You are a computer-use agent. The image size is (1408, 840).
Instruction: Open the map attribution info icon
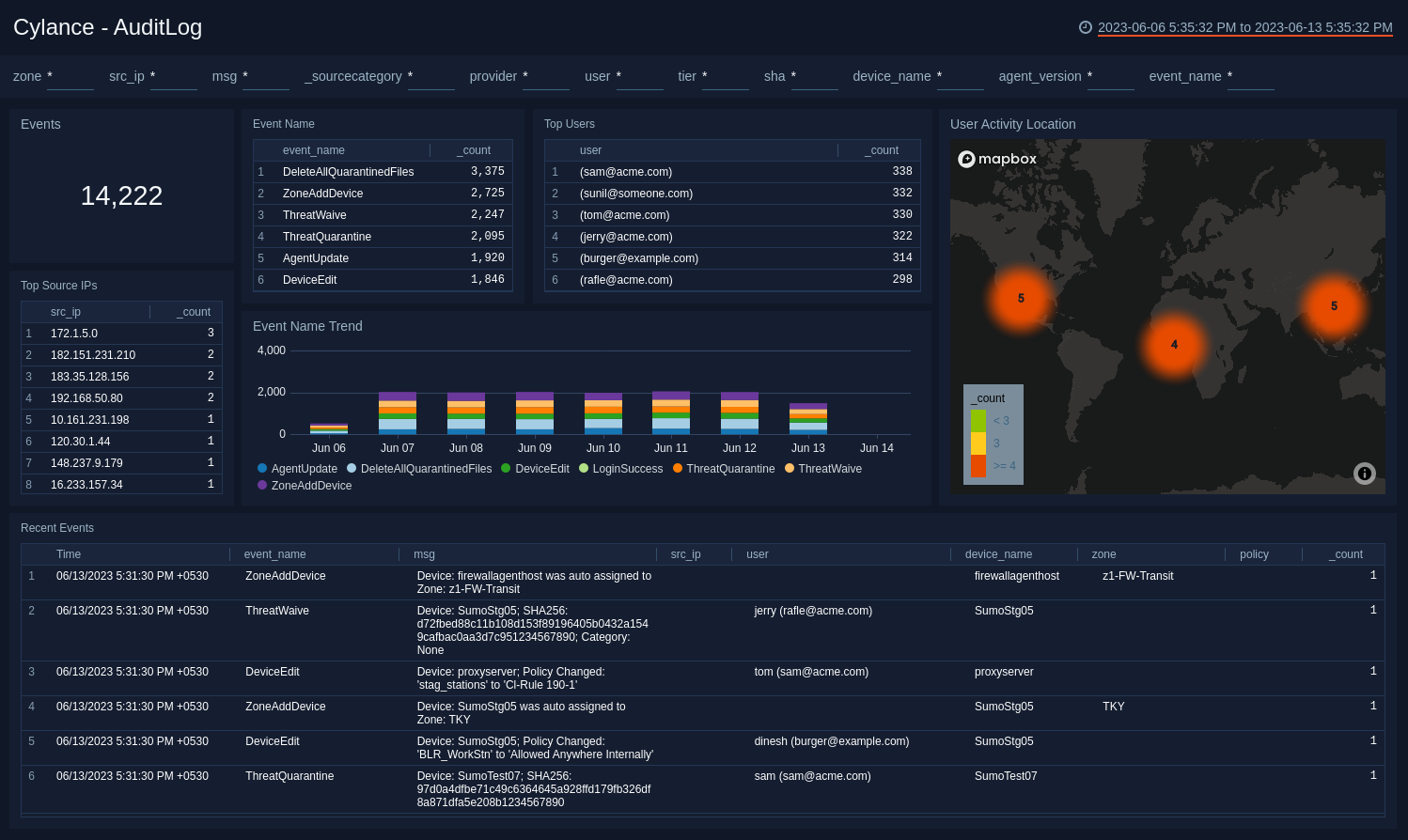(x=1365, y=474)
